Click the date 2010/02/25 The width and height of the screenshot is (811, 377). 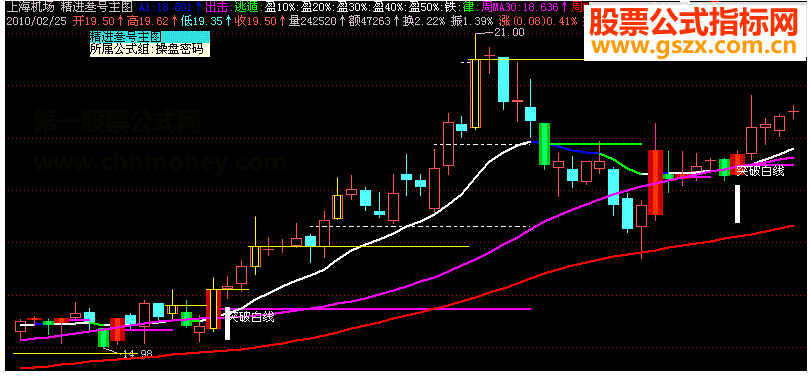click(36, 21)
